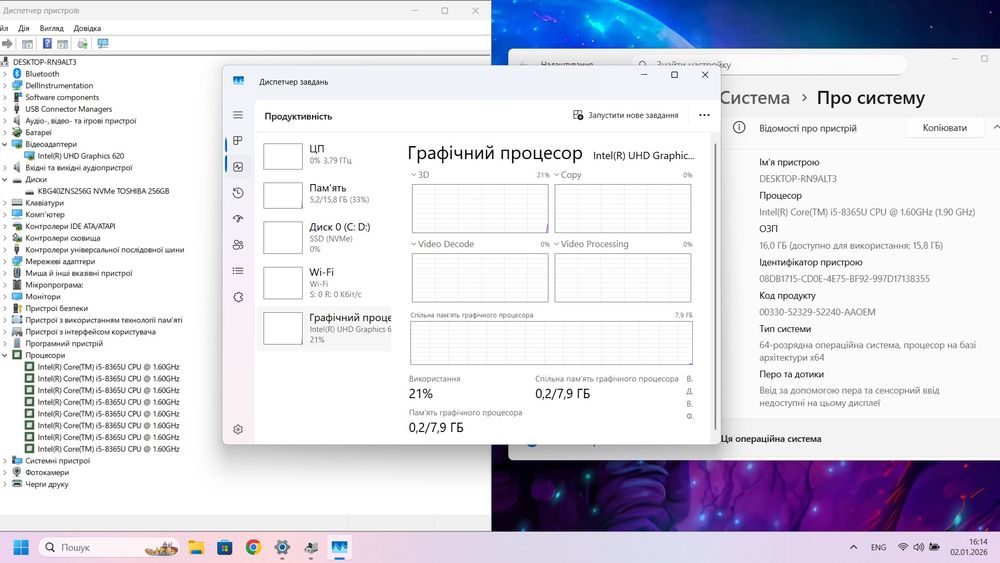Expand Клавіатури node in Device Manager

pyautogui.click(x=5, y=203)
